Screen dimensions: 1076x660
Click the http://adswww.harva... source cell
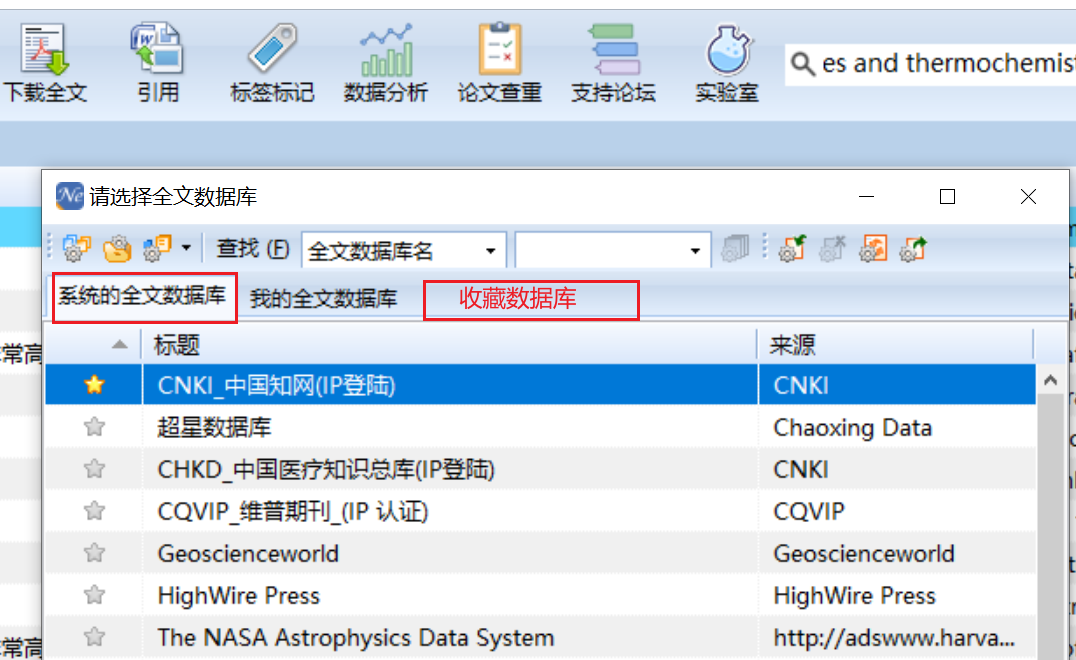(897, 637)
